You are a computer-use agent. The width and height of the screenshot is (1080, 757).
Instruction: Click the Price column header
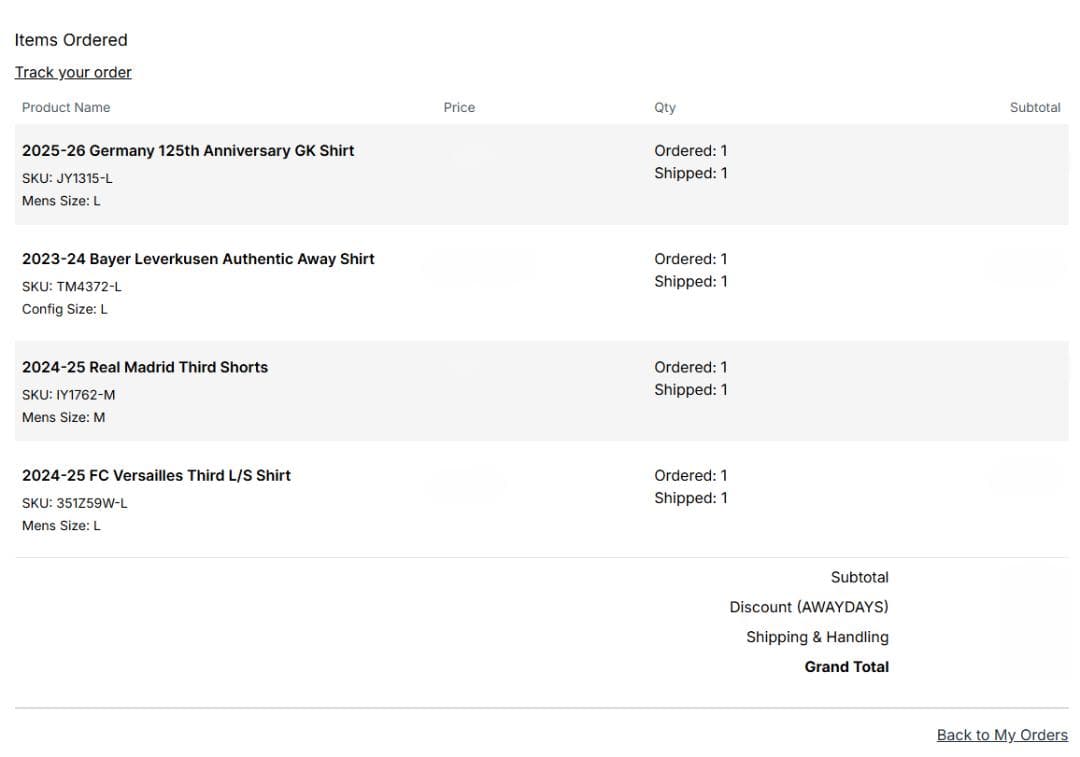coord(459,107)
